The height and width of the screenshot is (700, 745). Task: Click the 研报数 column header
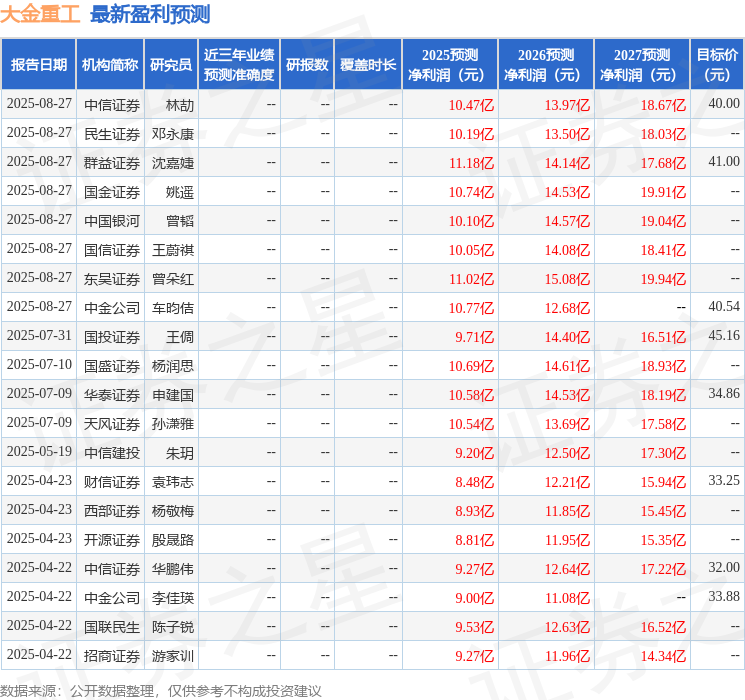click(307, 65)
